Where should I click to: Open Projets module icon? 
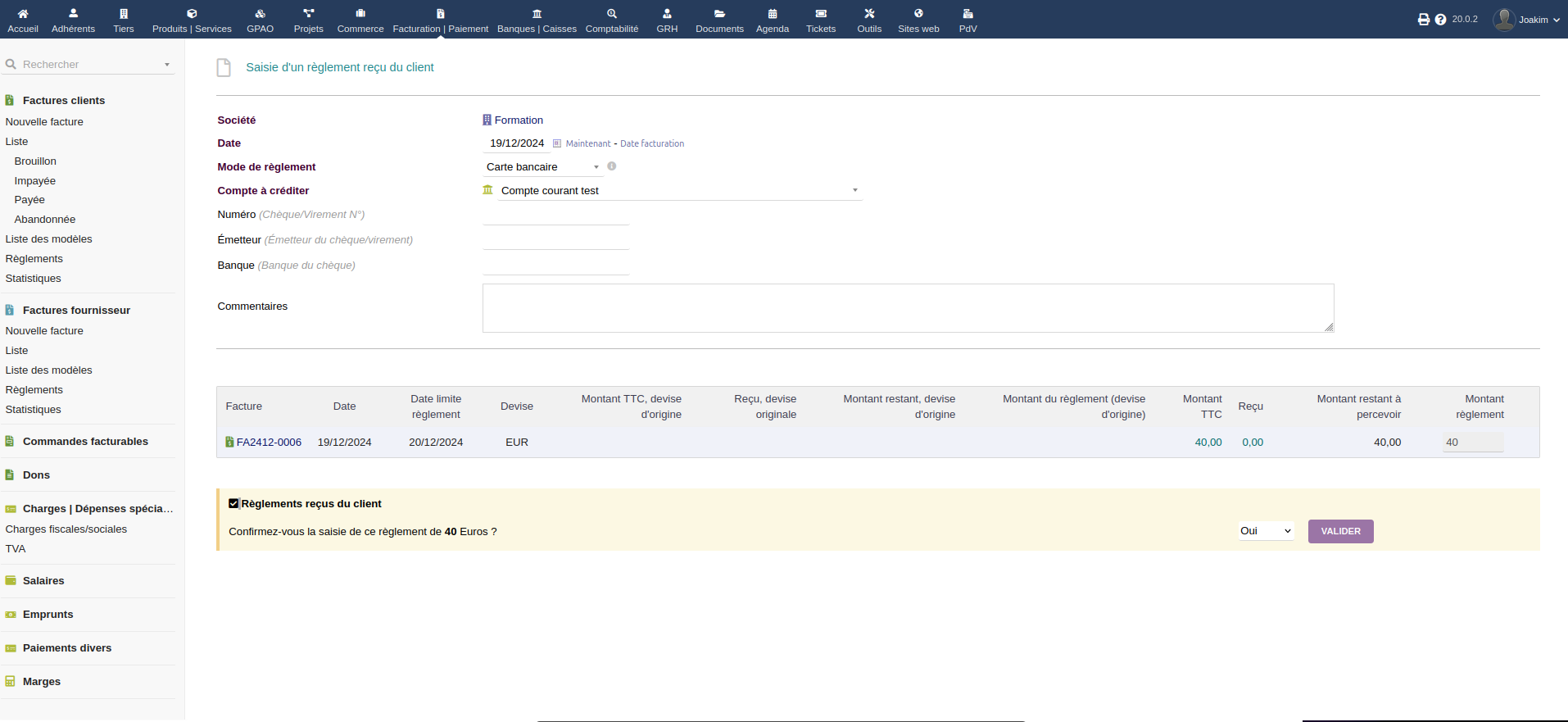point(308,13)
